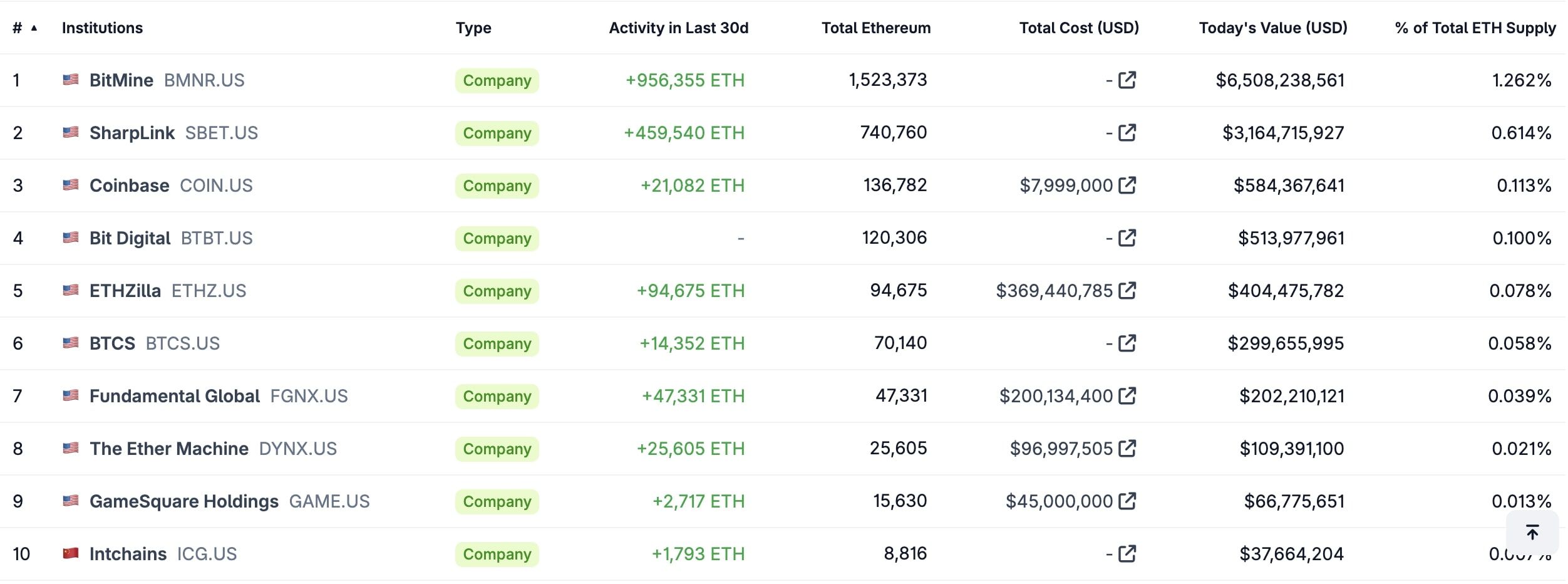
Task: Sort by Today's Value (USD) header
Action: pyautogui.click(x=1272, y=28)
